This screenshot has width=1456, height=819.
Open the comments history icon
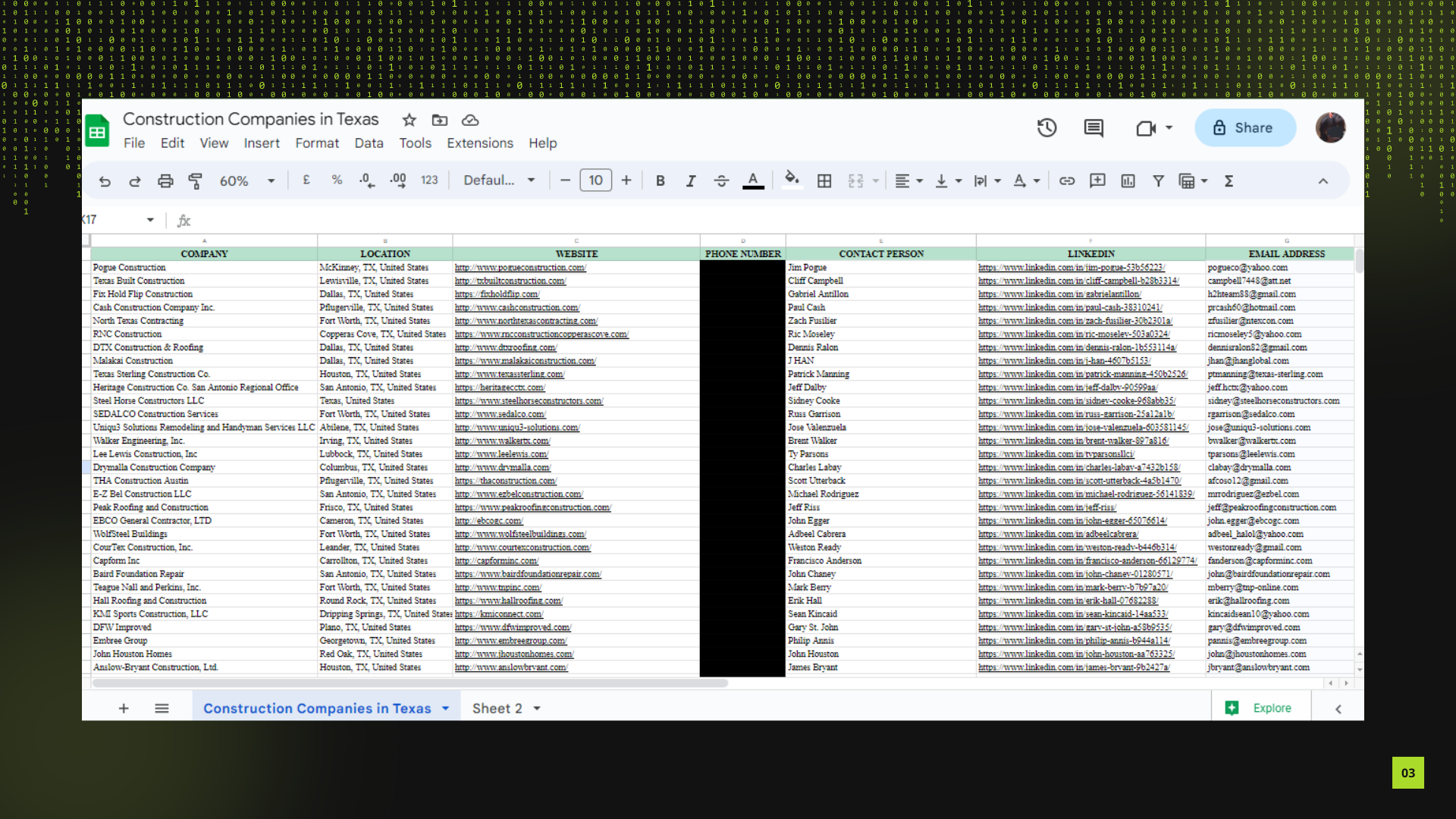(x=1094, y=128)
